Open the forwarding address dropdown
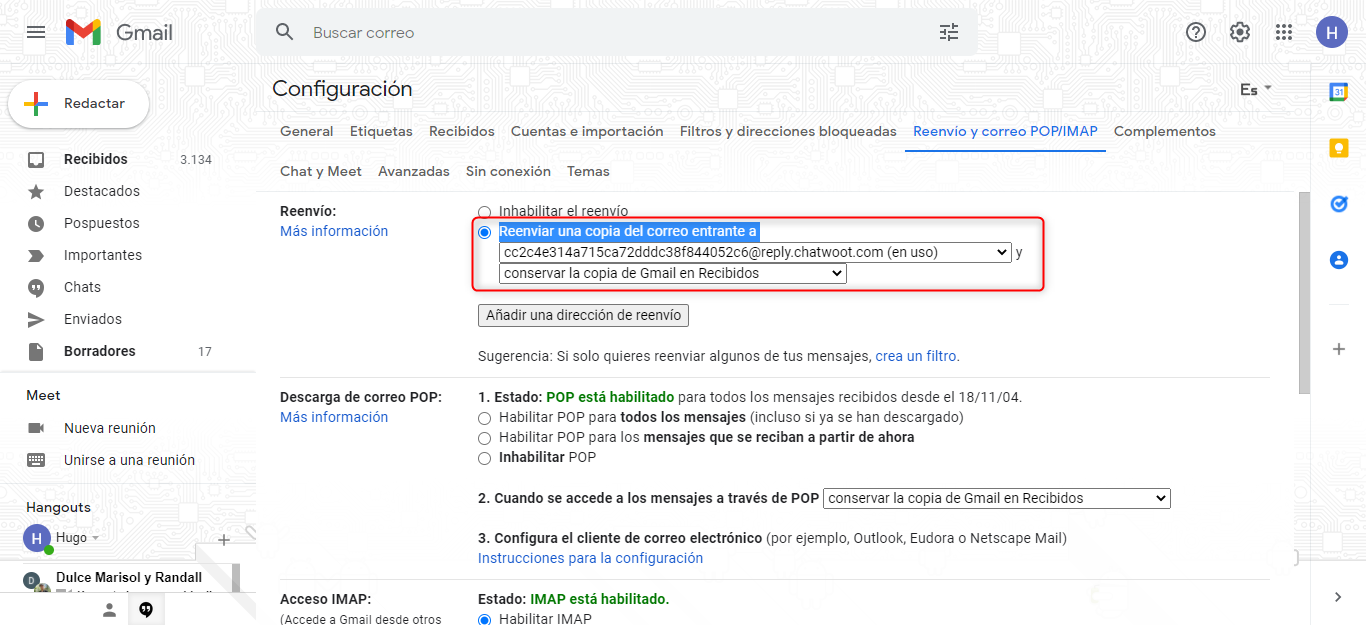This screenshot has width=1366, height=625. click(755, 253)
